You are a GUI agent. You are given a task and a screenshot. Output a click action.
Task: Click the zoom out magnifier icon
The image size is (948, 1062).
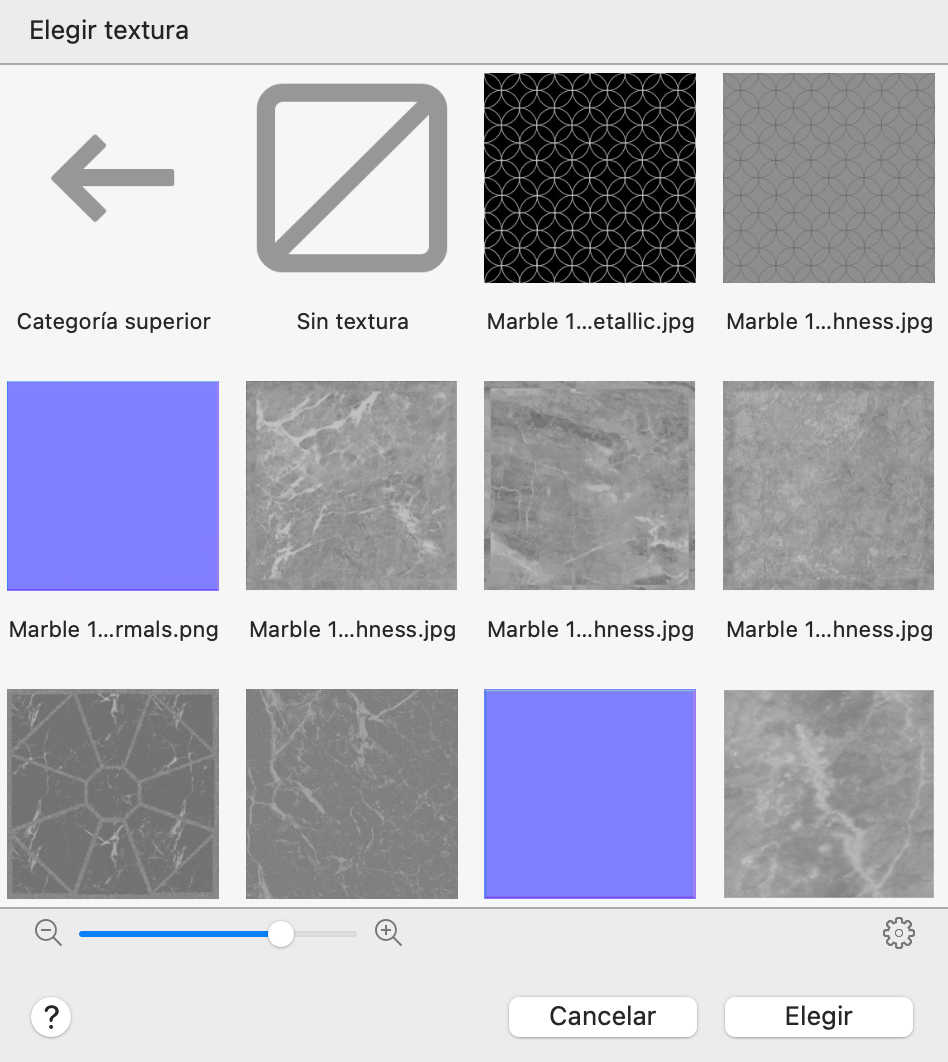[48, 933]
